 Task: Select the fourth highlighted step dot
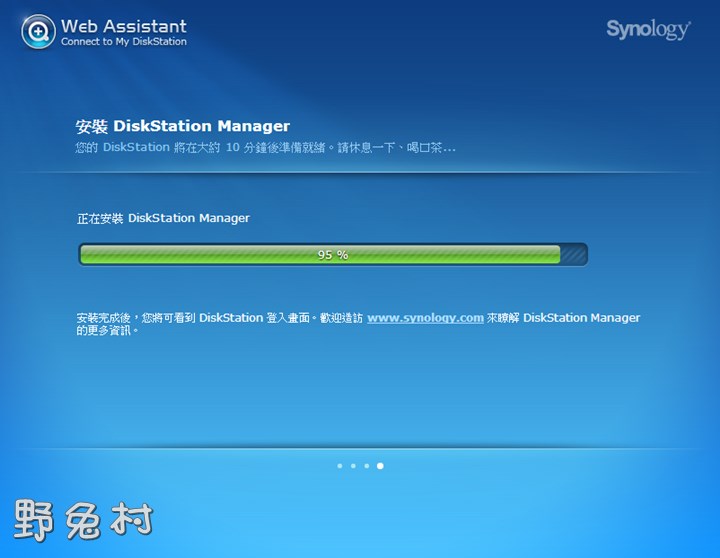click(380, 466)
